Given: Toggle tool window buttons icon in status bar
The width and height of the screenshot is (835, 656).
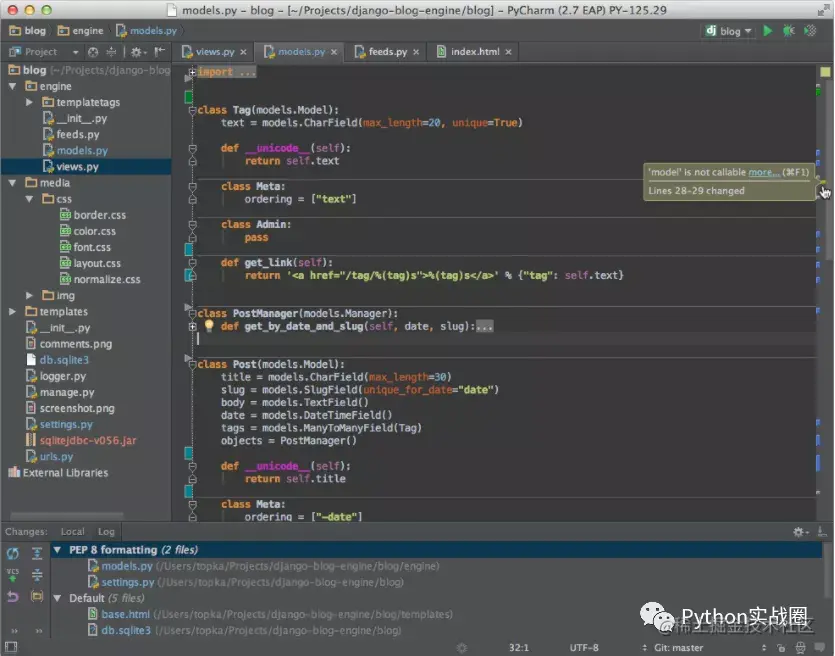Looking at the screenshot, I should tap(11, 647).
